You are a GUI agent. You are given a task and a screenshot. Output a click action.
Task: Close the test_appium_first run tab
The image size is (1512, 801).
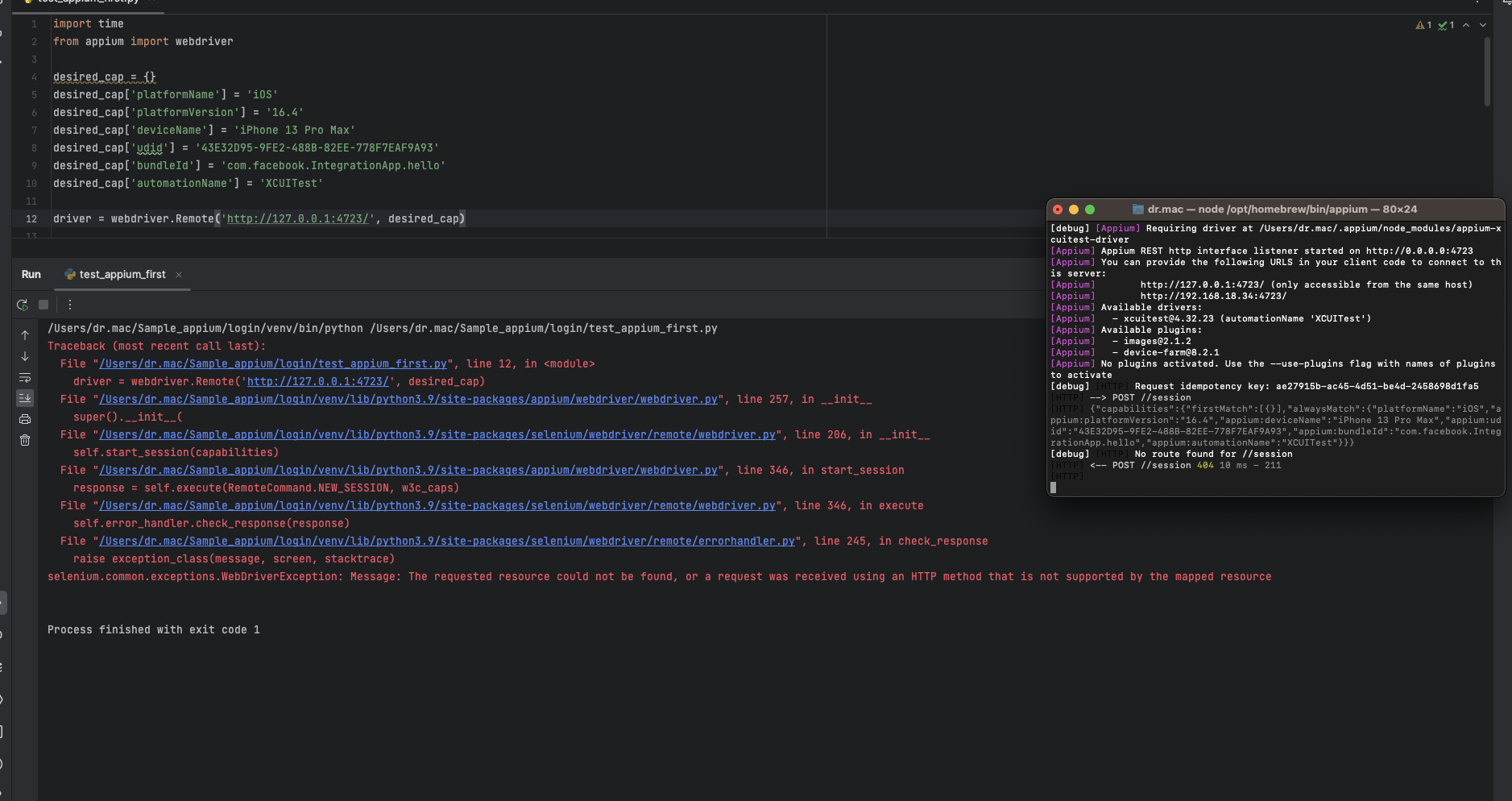[x=178, y=274]
